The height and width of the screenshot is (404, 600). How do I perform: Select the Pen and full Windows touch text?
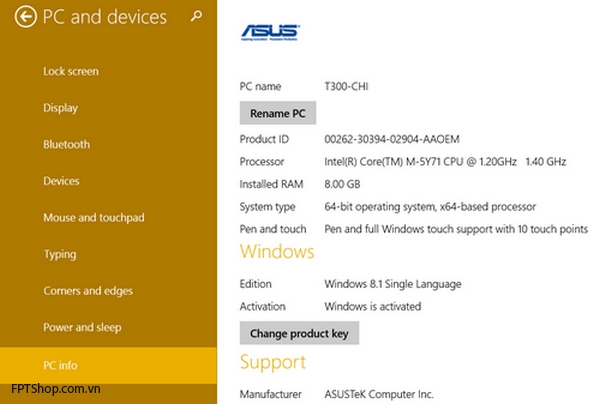[x=456, y=229]
